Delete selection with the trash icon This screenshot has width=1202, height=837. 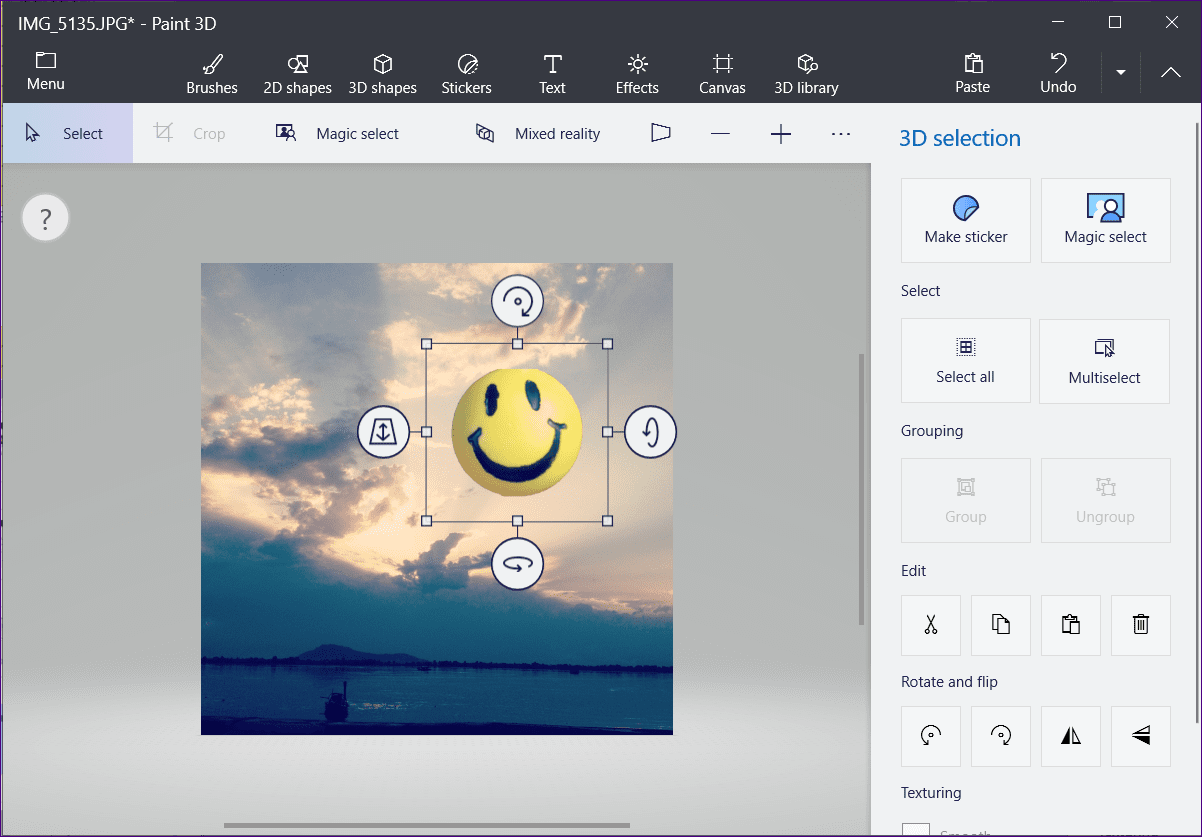click(1140, 625)
